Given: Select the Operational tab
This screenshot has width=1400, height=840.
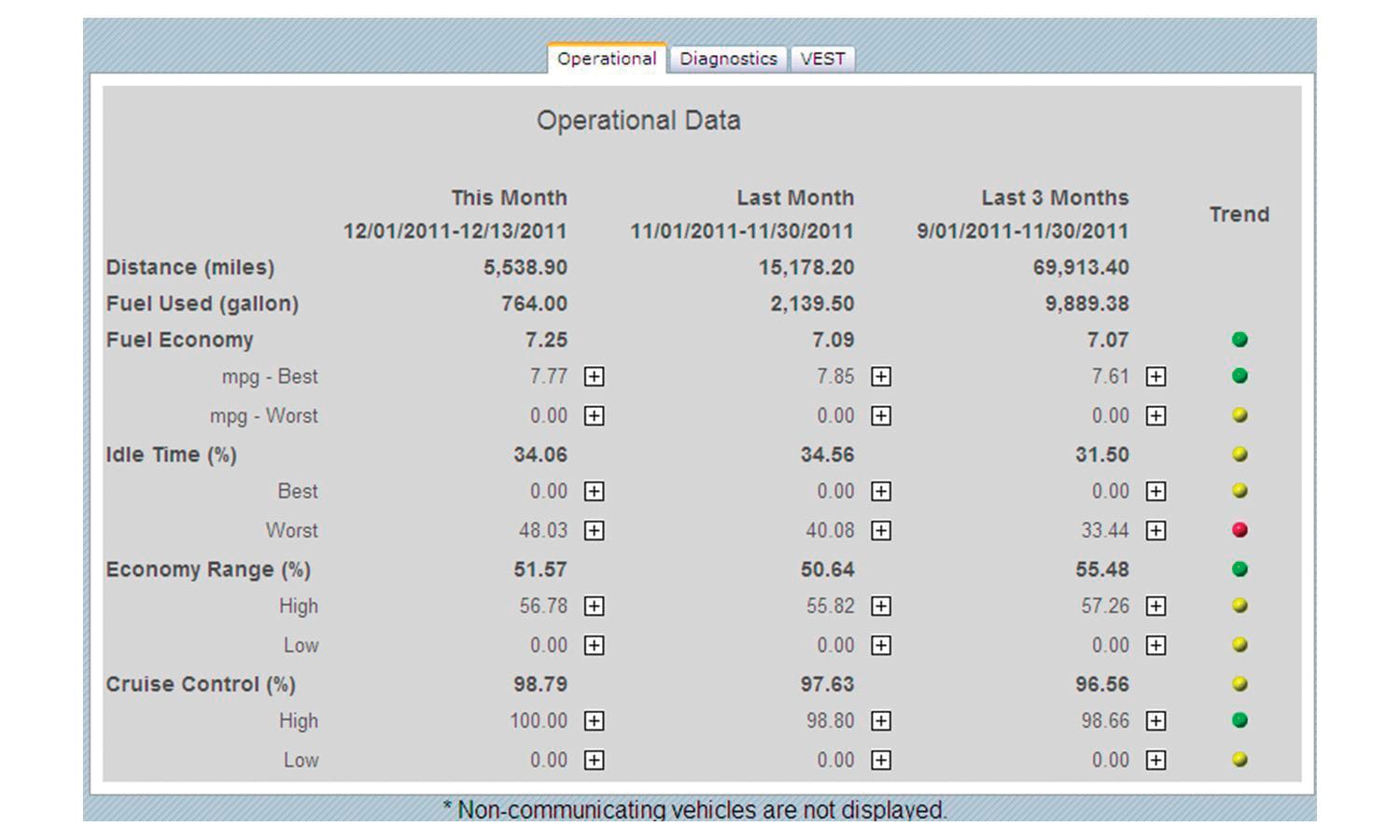Looking at the screenshot, I should pyautogui.click(x=607, y=58).
